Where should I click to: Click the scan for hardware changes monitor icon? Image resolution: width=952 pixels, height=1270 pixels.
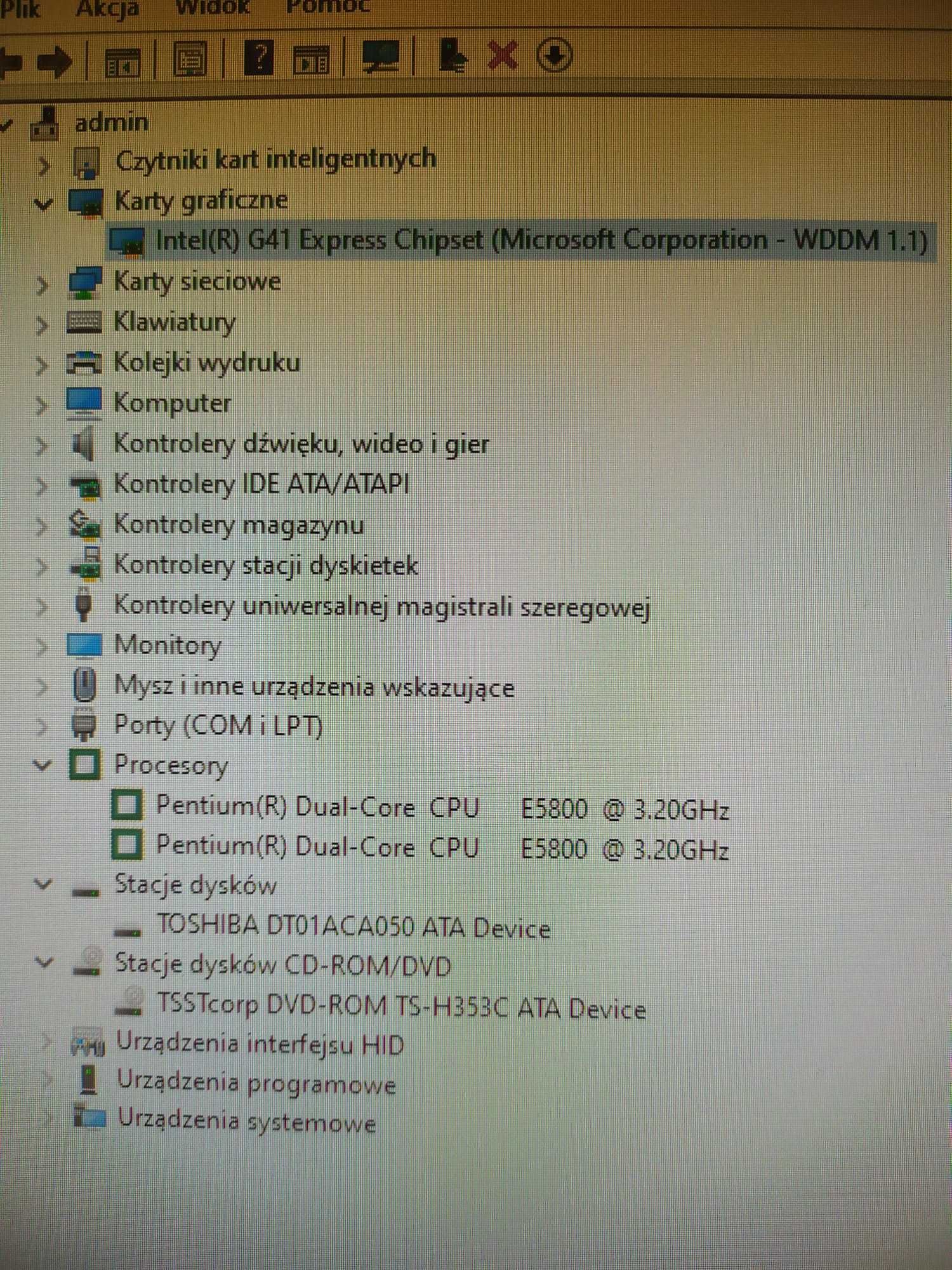[380, 57]
